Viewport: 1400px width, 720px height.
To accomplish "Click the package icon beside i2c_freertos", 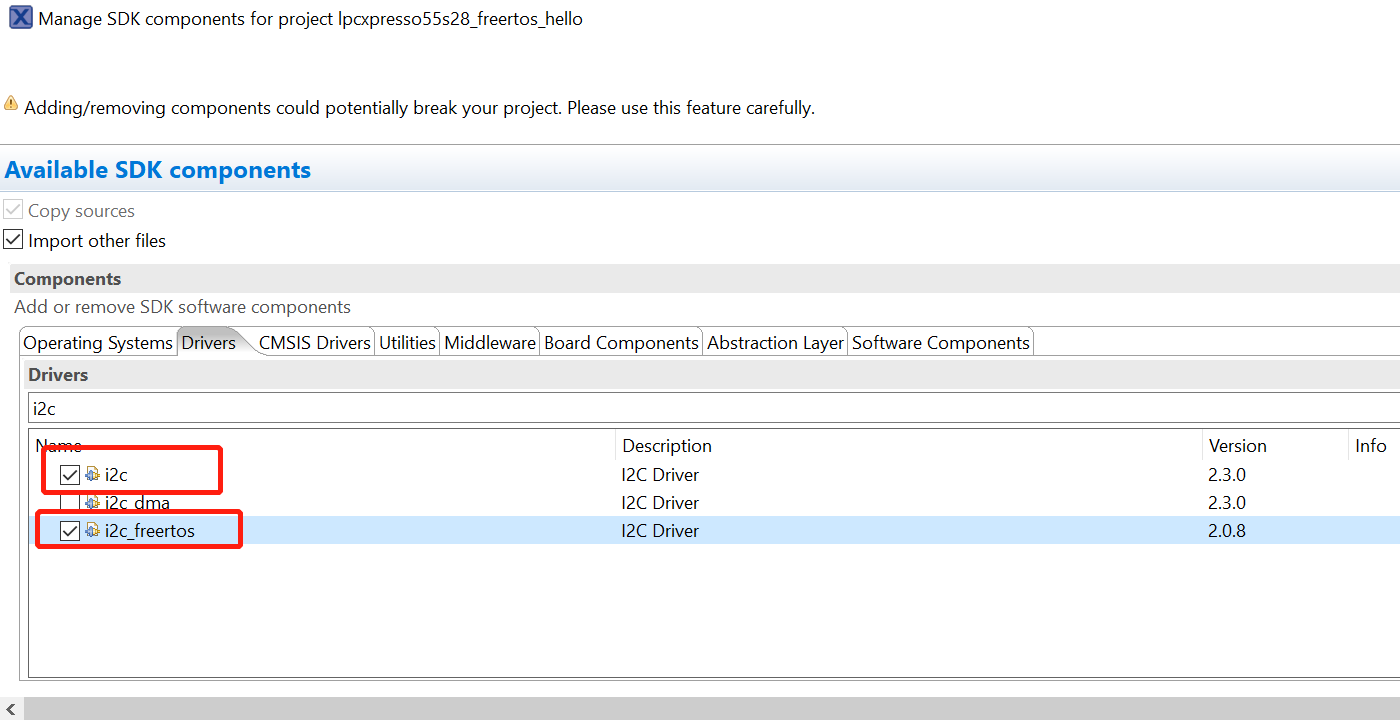I will [93, 530].
